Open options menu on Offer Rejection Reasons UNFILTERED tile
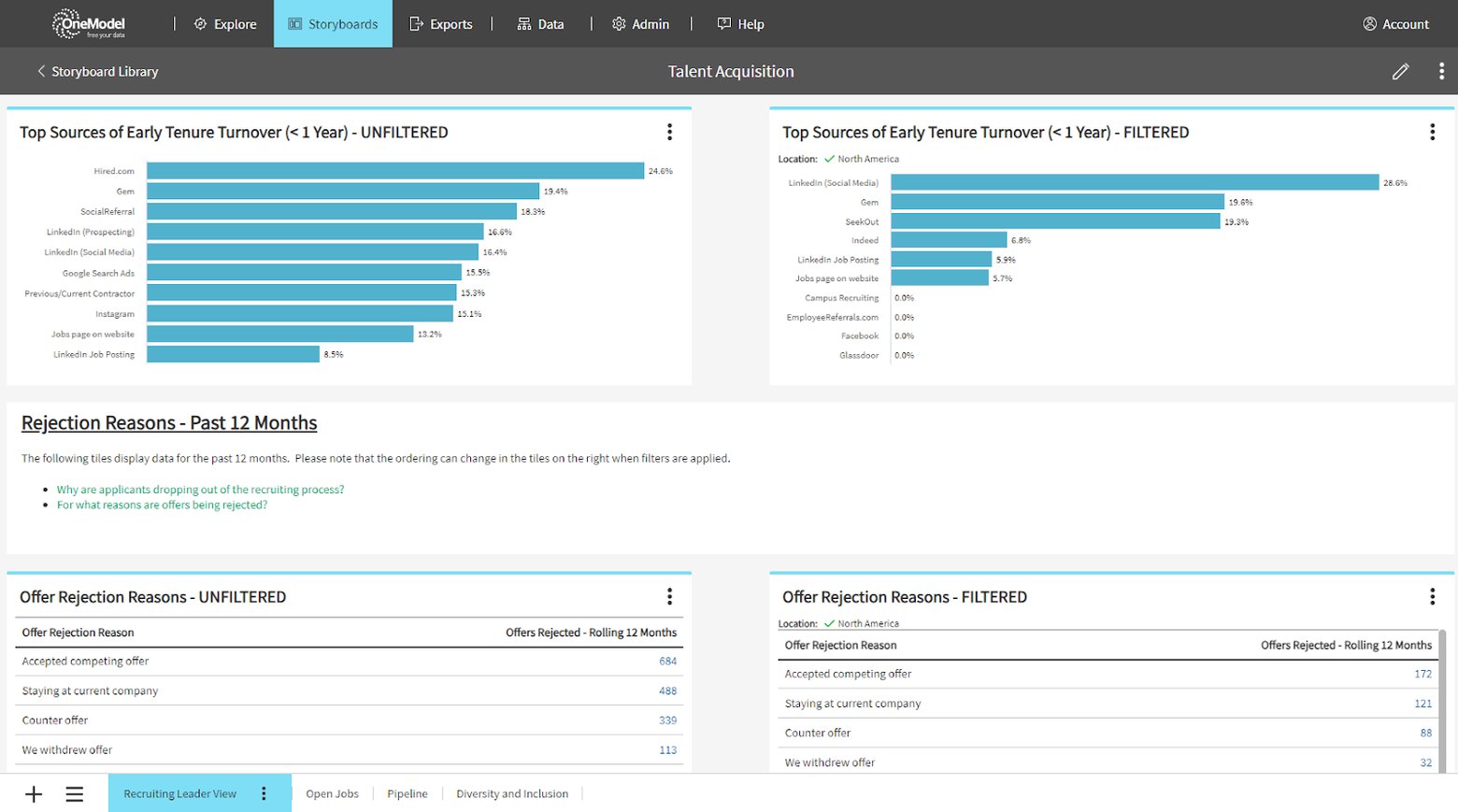1458x812 pixels. coord(669,596)
